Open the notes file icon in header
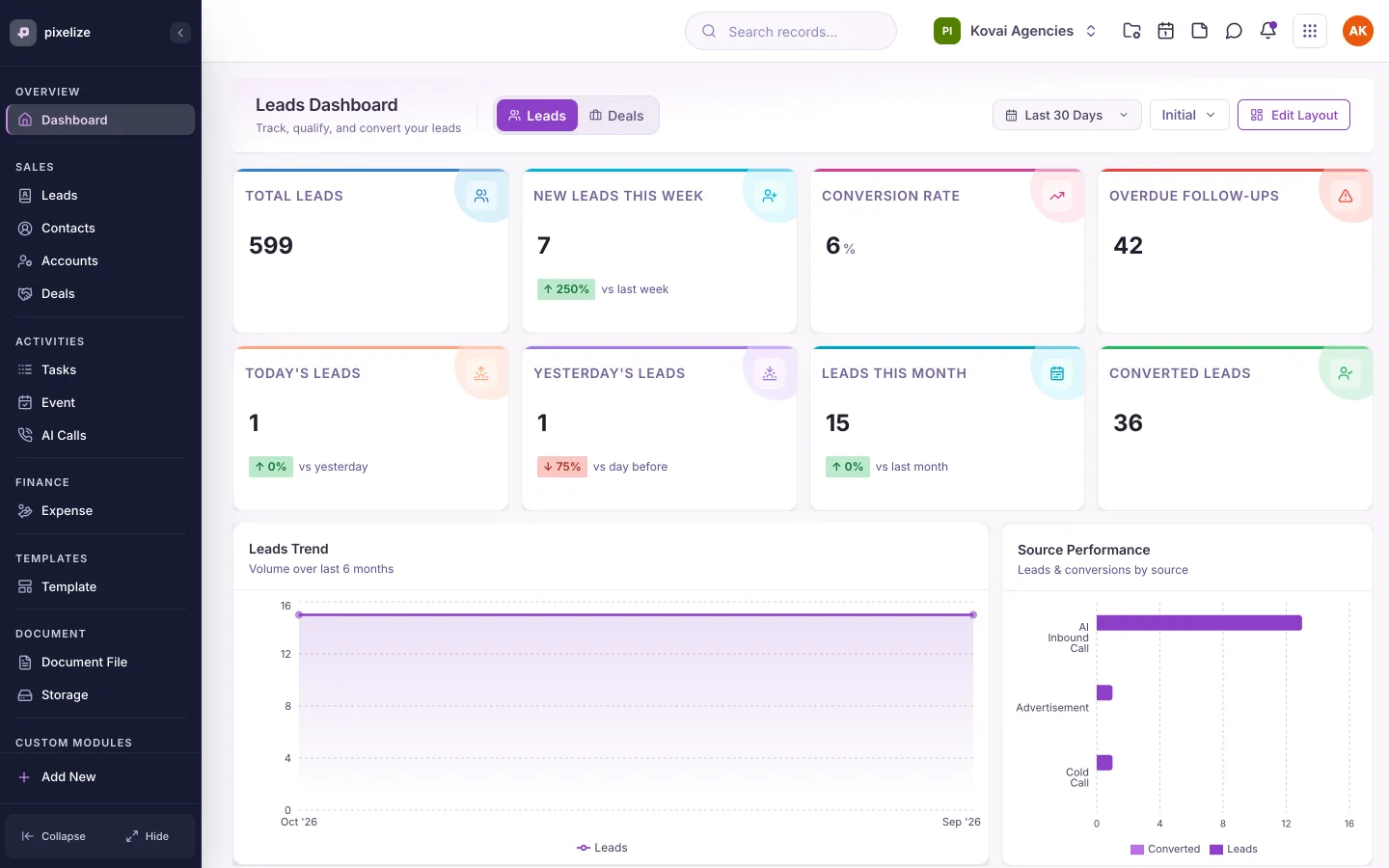Screen dimensions: 1389x868 coord(1199,31)
